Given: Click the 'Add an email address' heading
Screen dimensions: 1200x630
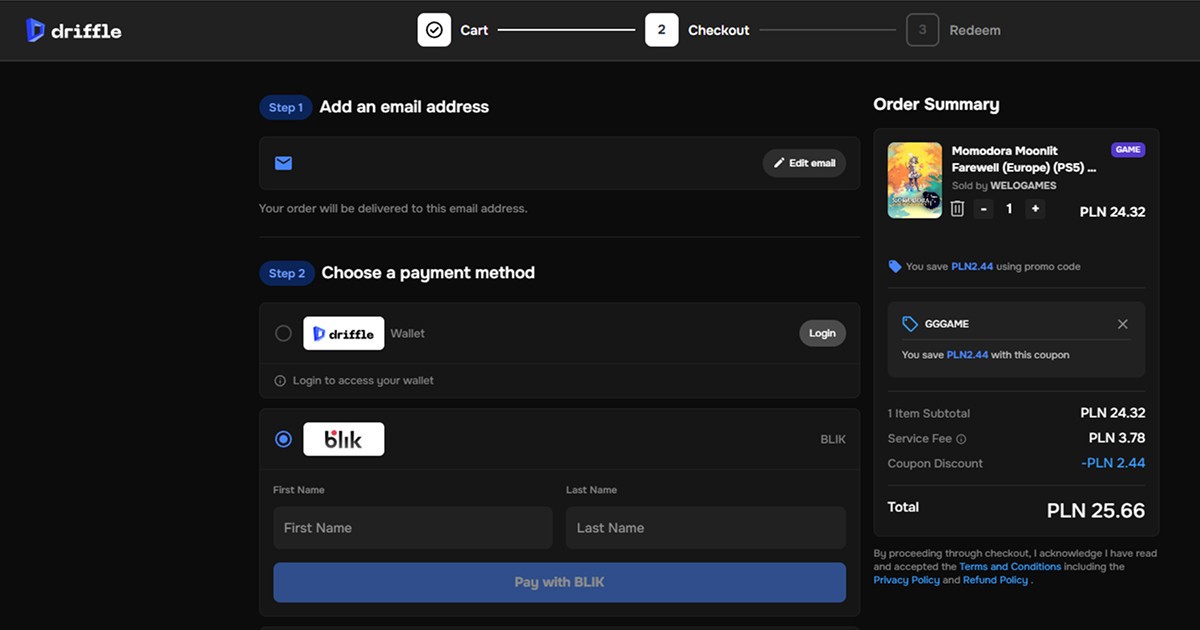Looking at the screenshot, I should 404,107.
